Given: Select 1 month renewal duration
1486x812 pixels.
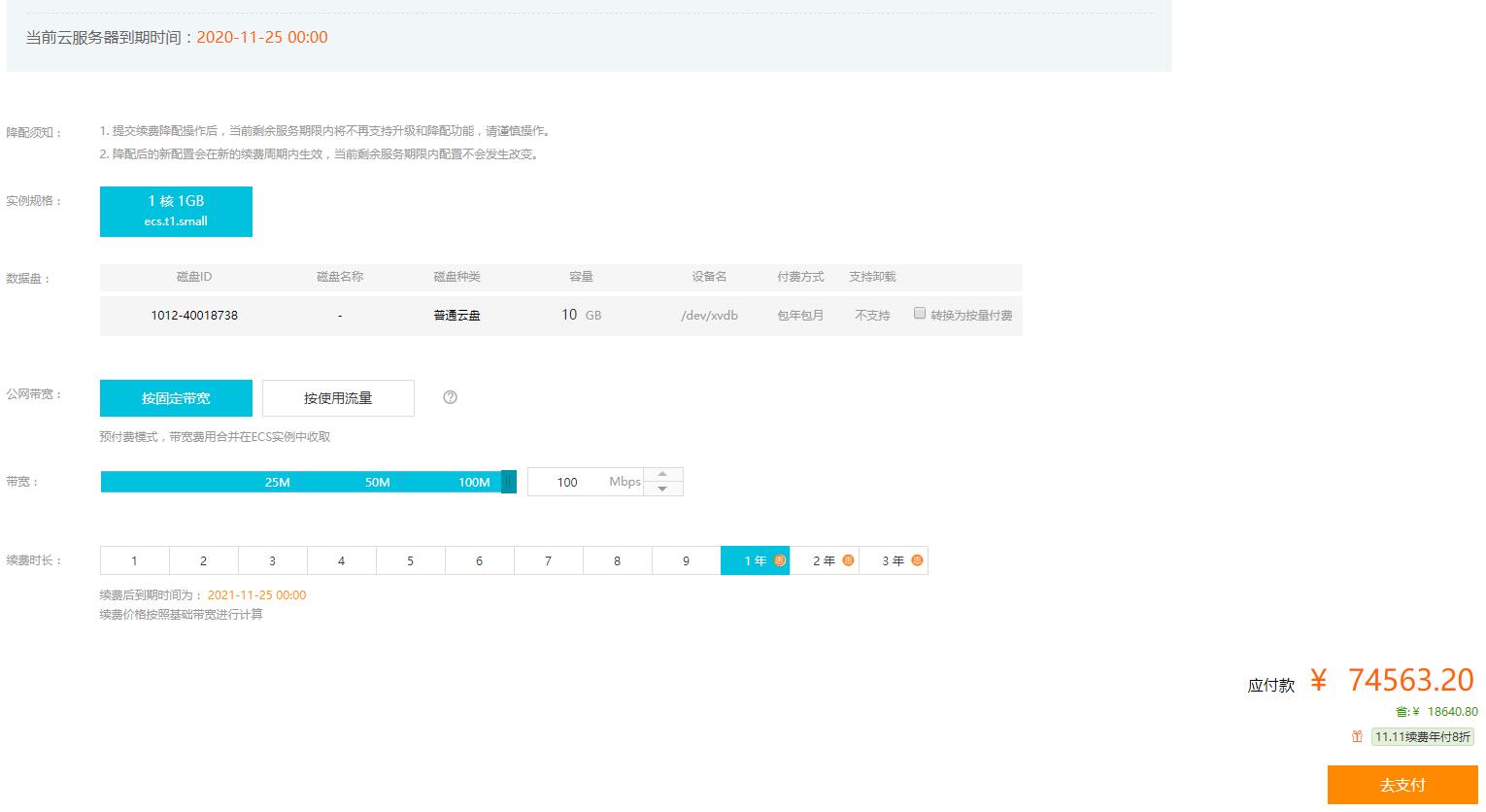Looking at the screenshot, I should tap(134, 560).
